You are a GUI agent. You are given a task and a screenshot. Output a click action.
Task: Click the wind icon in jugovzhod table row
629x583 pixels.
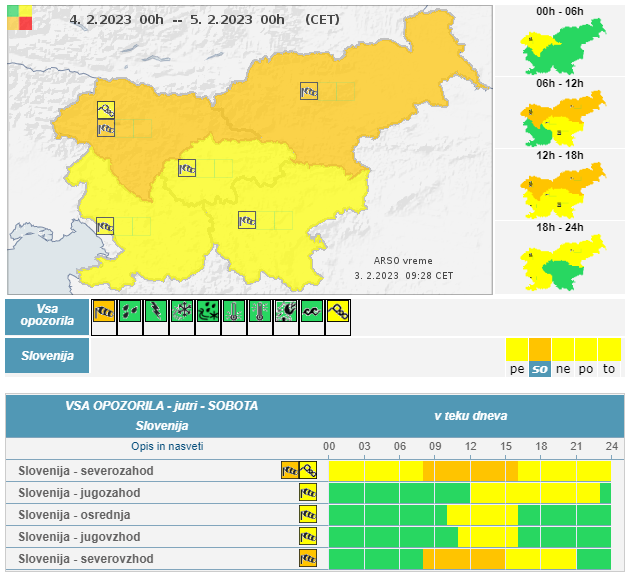tap(308, 536)
